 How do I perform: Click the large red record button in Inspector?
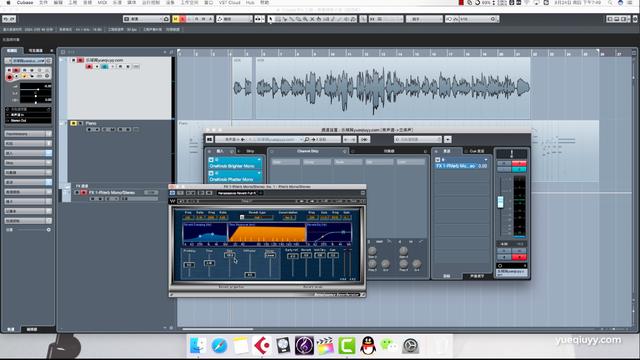point(10,77)
